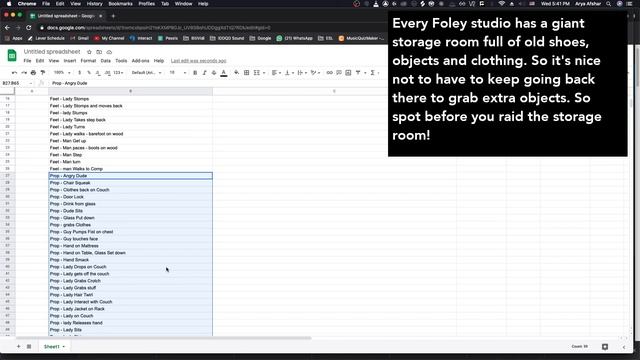The height and width of the screenshot is (360, 640).
Task: Click the Explore button at bottom right
Action: coord(605,347)
